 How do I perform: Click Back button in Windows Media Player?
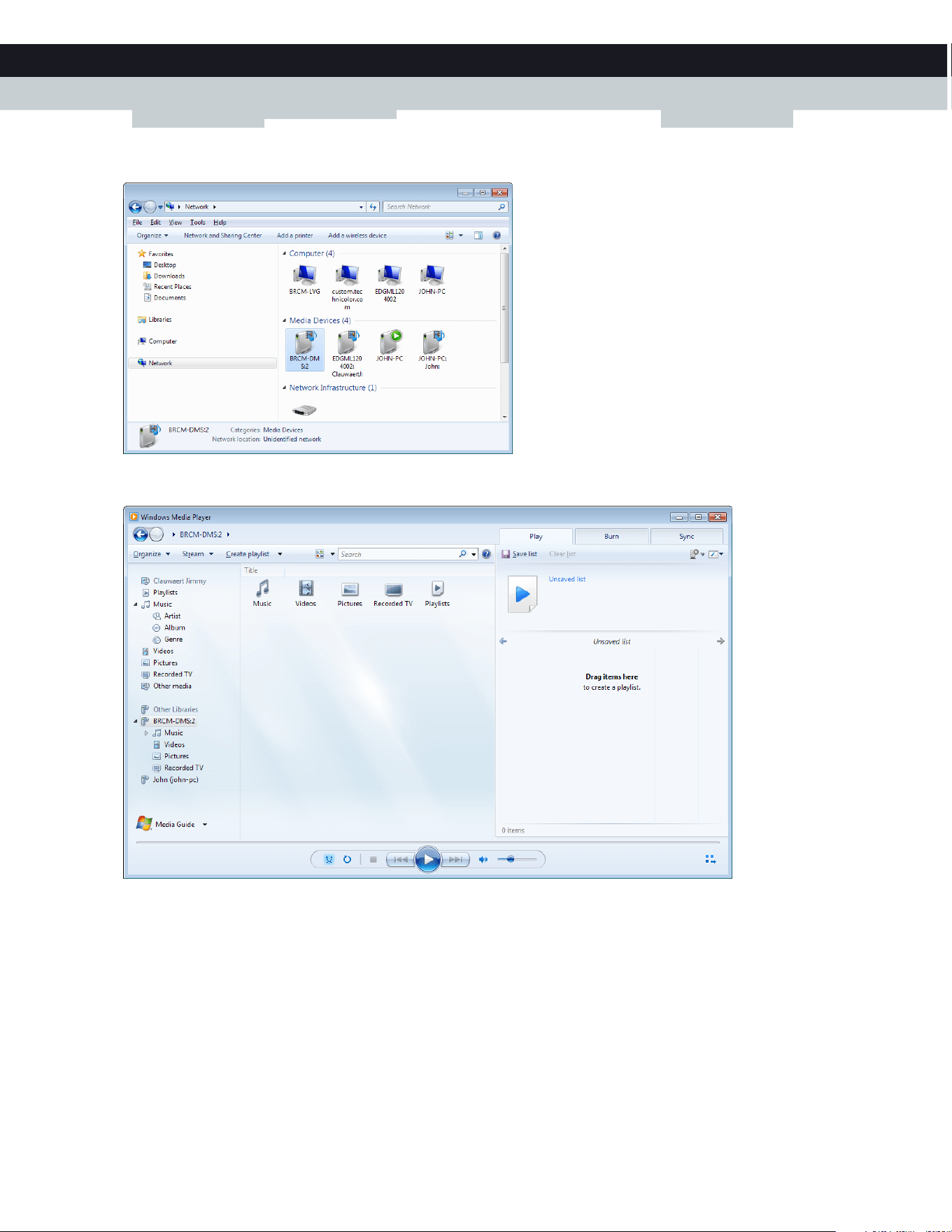141,534
